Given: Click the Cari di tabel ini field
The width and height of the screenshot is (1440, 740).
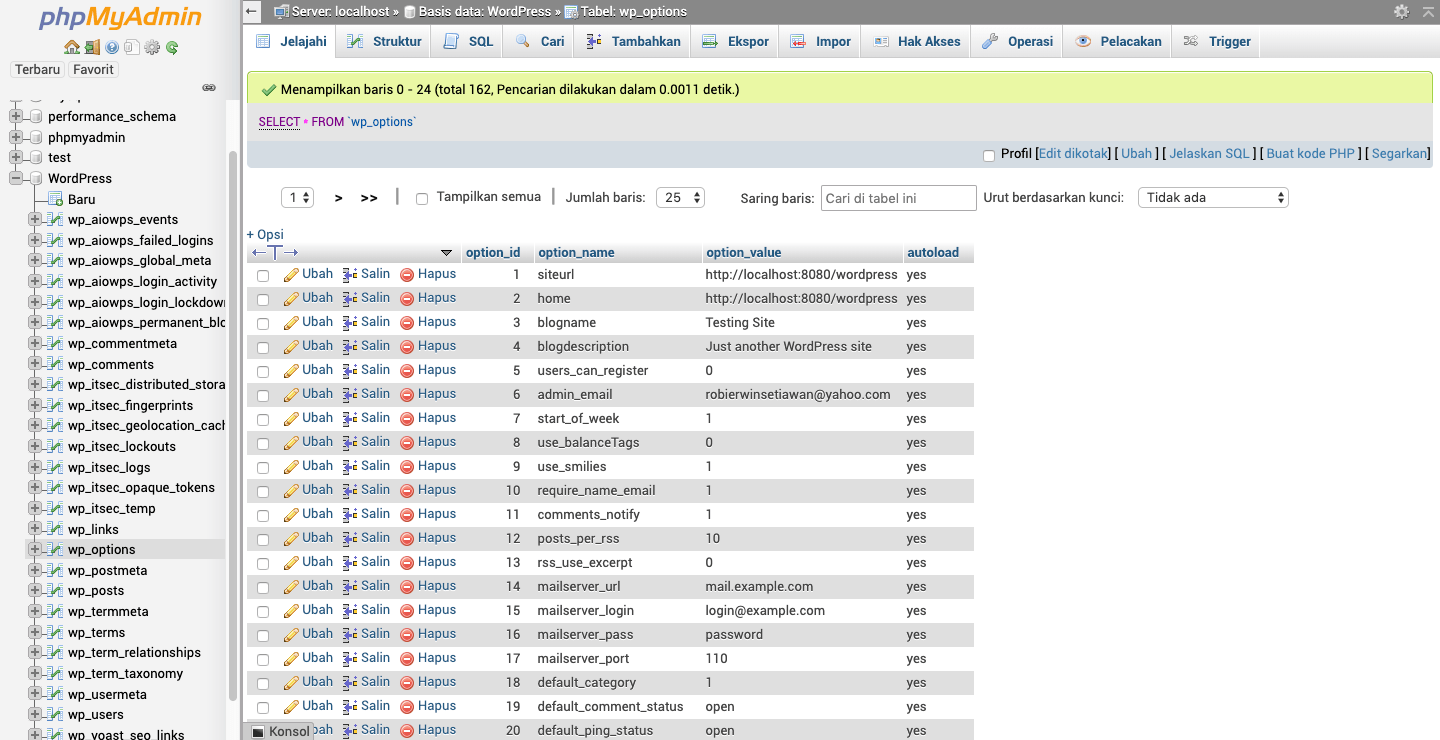Looking at the screenshot, I should pyautogui.click(x=898, y=198).
